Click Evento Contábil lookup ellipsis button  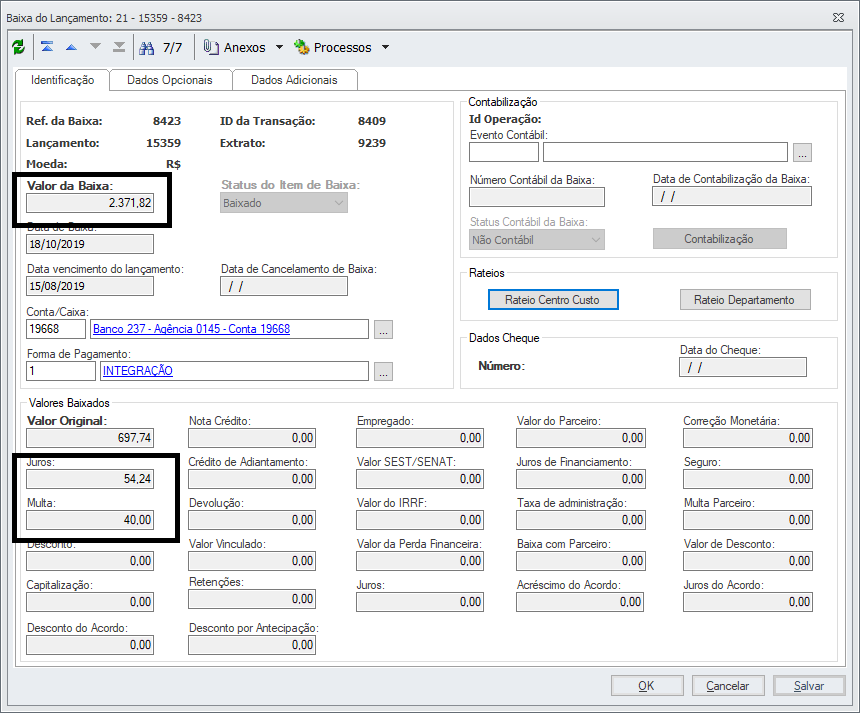pos(802,152)
